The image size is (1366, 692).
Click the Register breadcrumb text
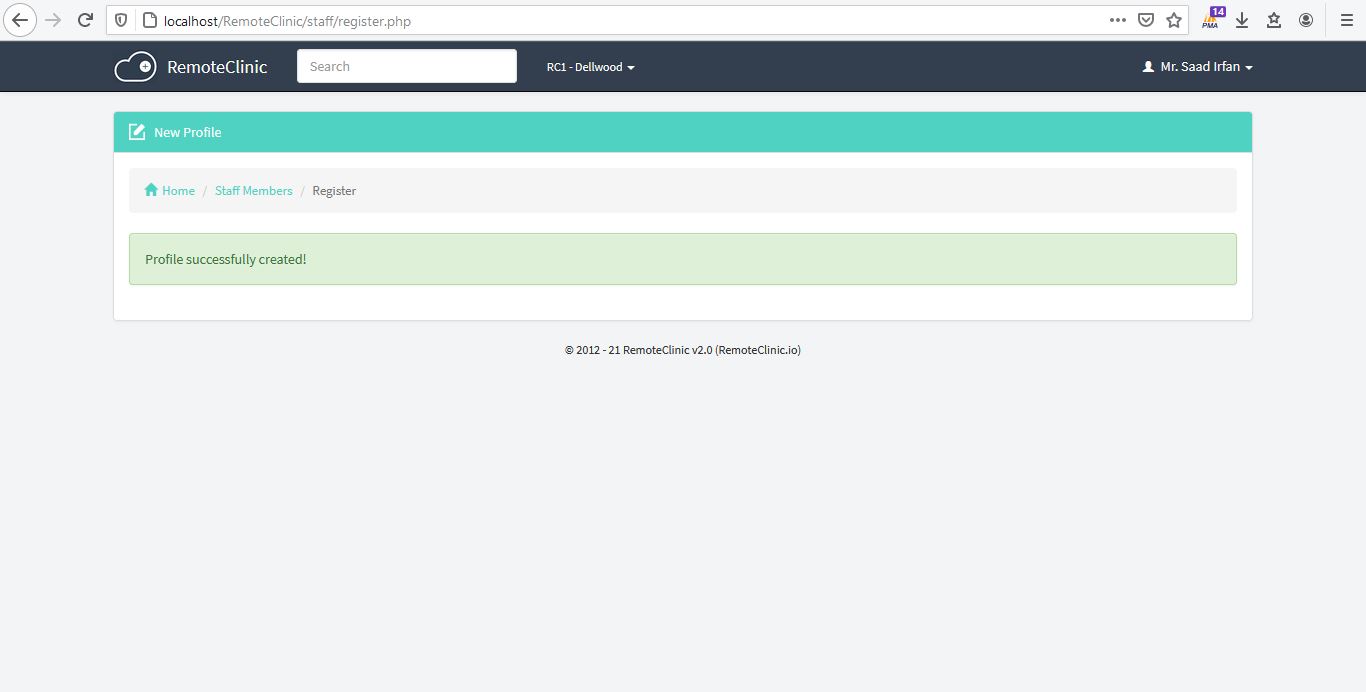pyautogui.click(x=334, y=190)
